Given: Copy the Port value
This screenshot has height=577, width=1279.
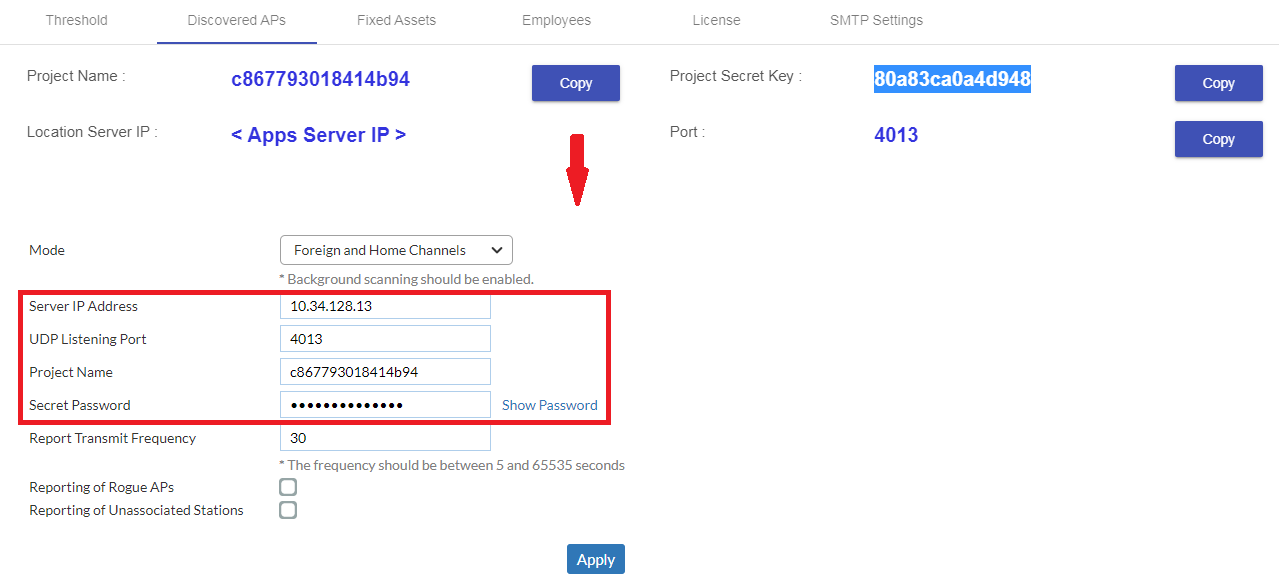Looking at the screenshot, I should click(1218, 139).
